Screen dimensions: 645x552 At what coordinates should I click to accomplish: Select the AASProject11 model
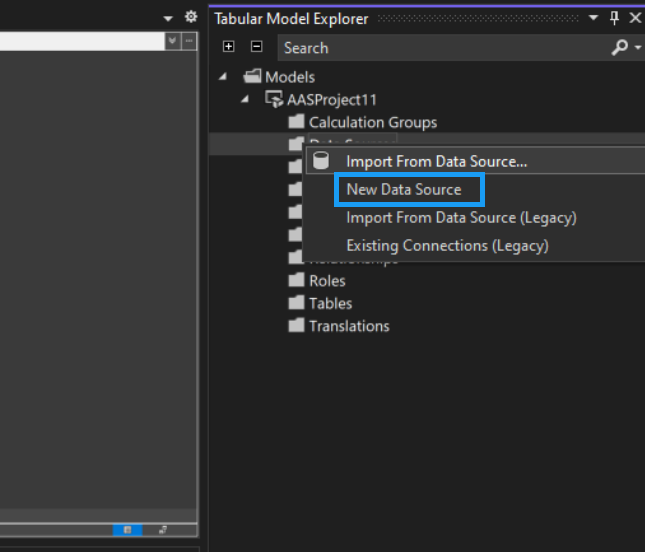[332, 100]
